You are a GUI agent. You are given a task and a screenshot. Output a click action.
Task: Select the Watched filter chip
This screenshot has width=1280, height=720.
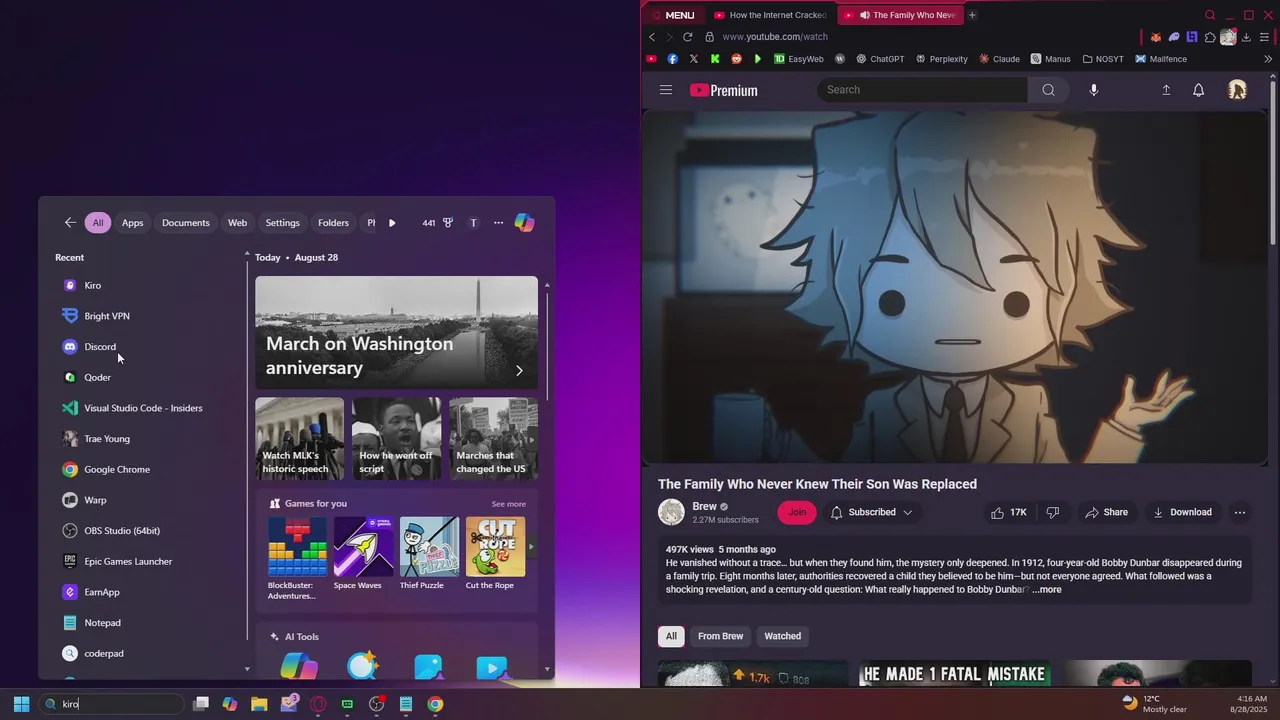[782, 636]
